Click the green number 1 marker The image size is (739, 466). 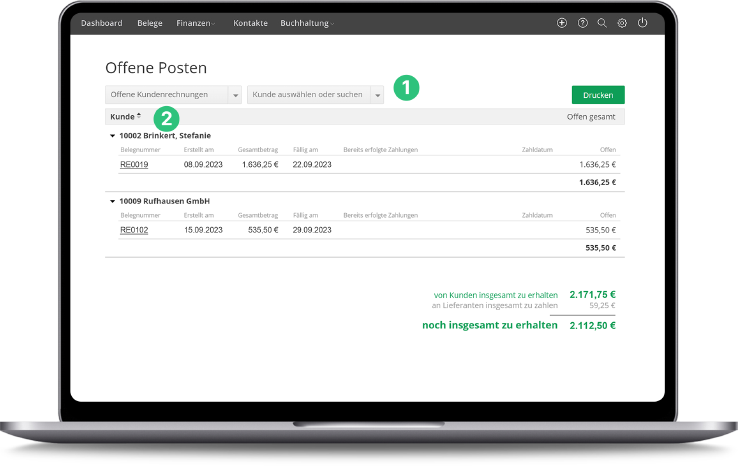click(x=404, y=88)
